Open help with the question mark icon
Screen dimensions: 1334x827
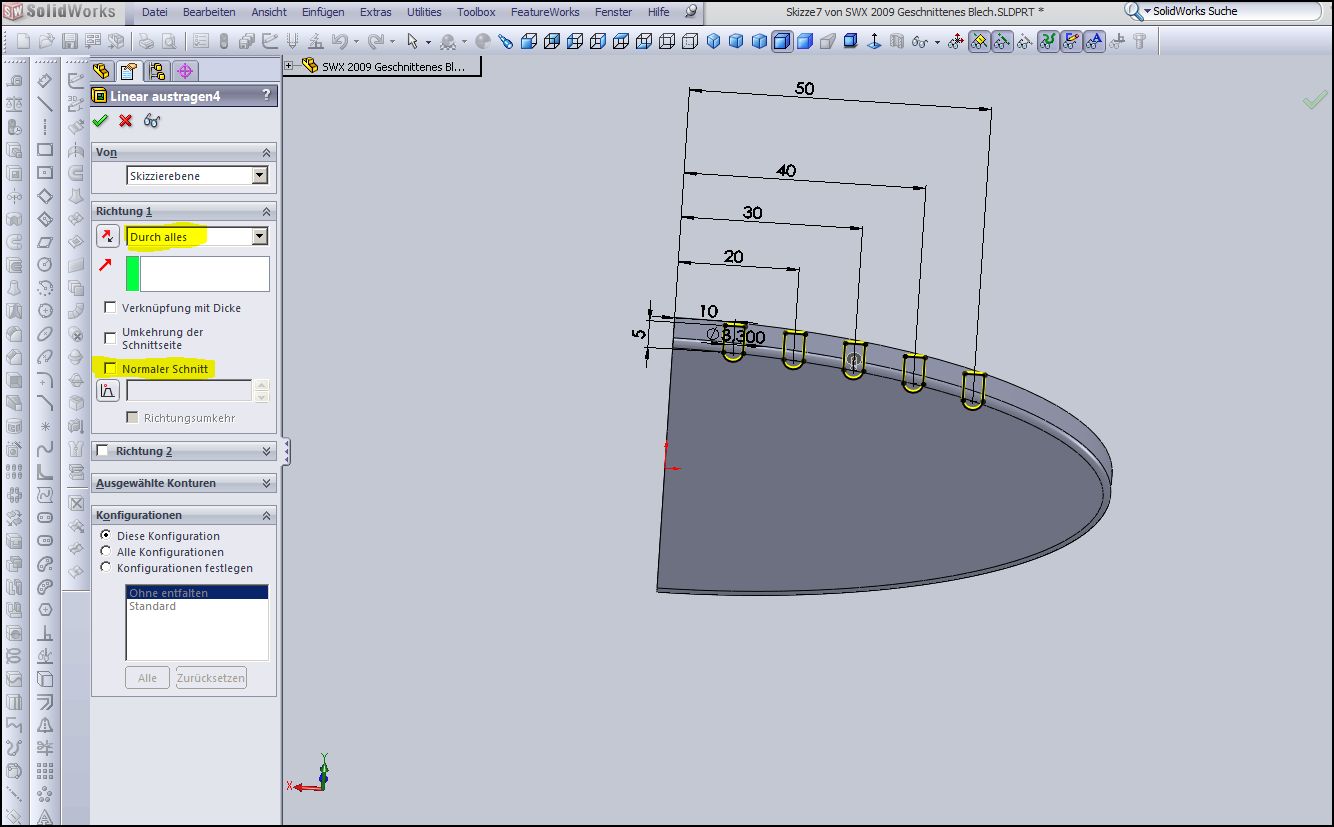266,95
